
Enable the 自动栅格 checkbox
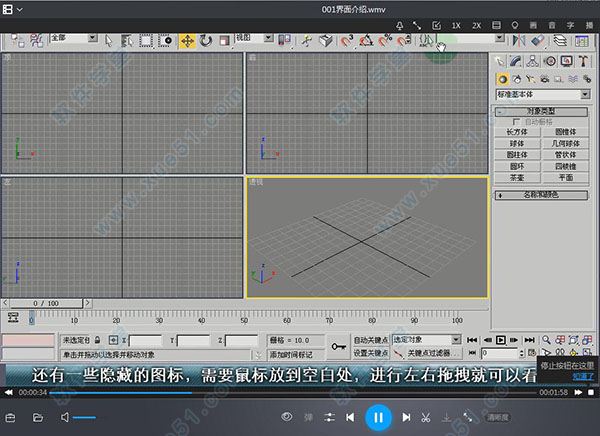[x=516, y=122]
